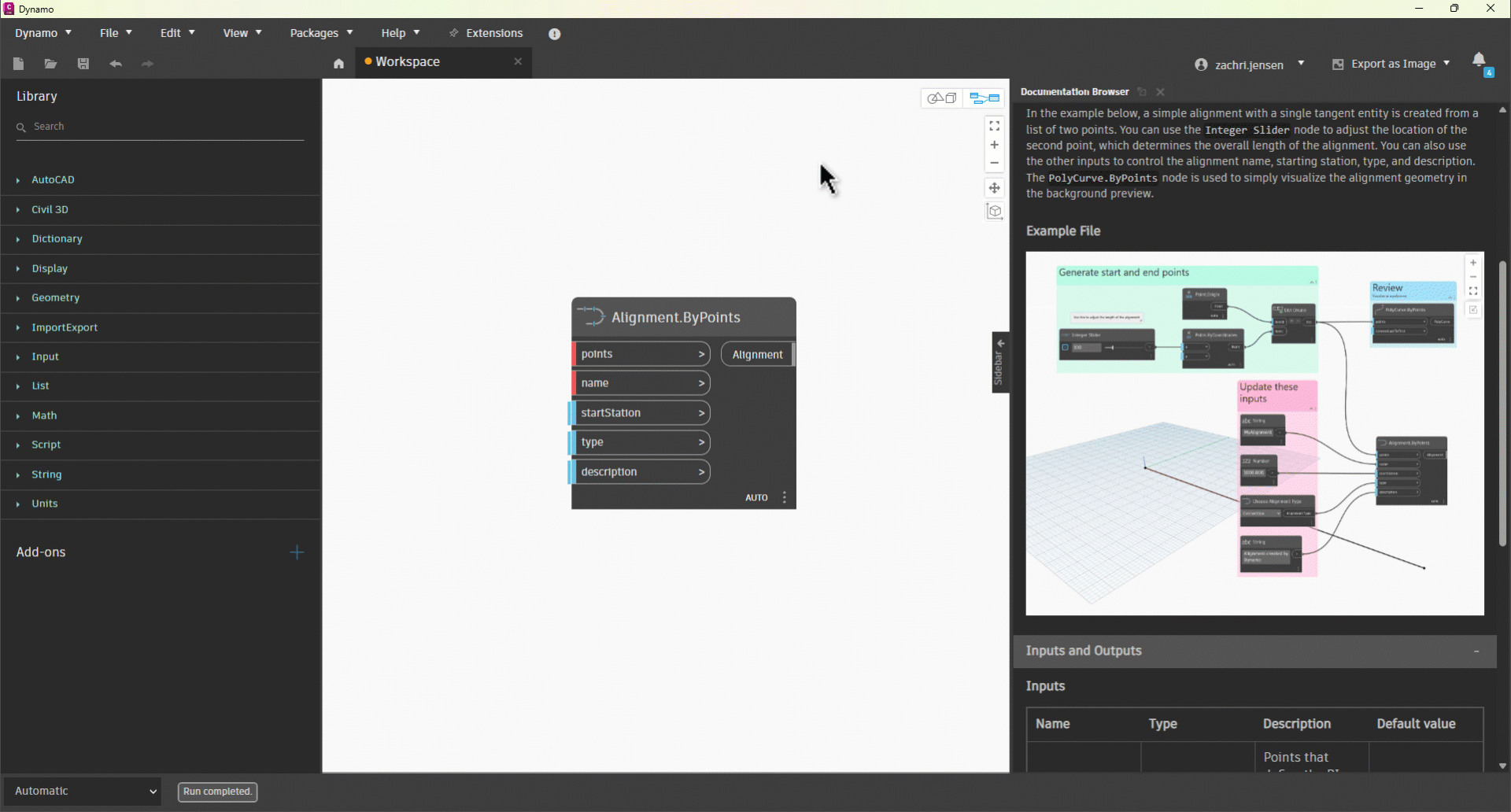Click the Open file folder icon

(50, 64)
